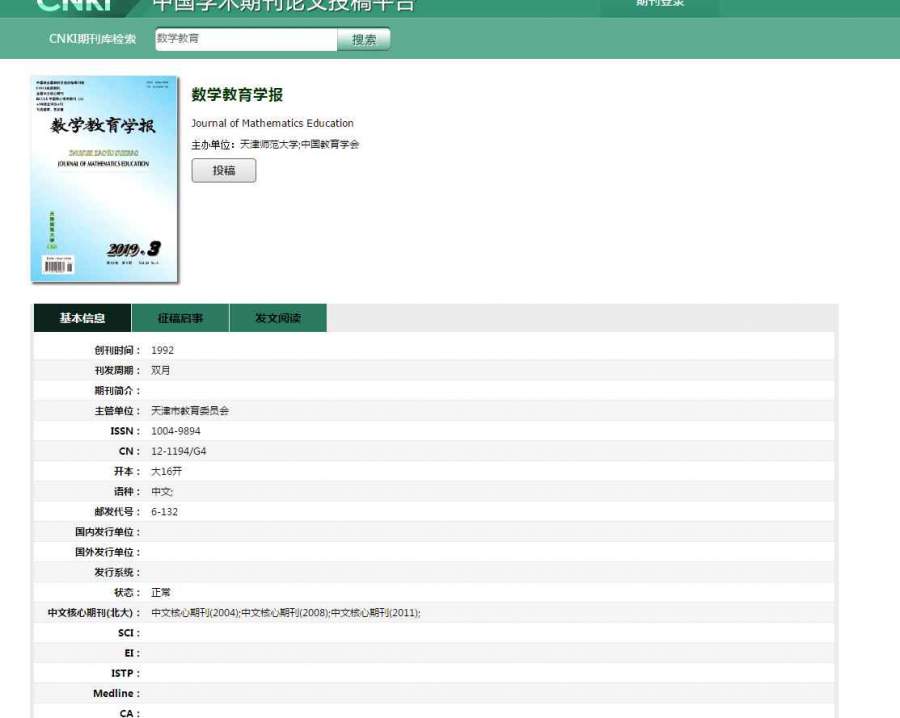Switch to the 发文阅读 tab
The height and width of the screenshot is (718, 900).
[277, 318]
